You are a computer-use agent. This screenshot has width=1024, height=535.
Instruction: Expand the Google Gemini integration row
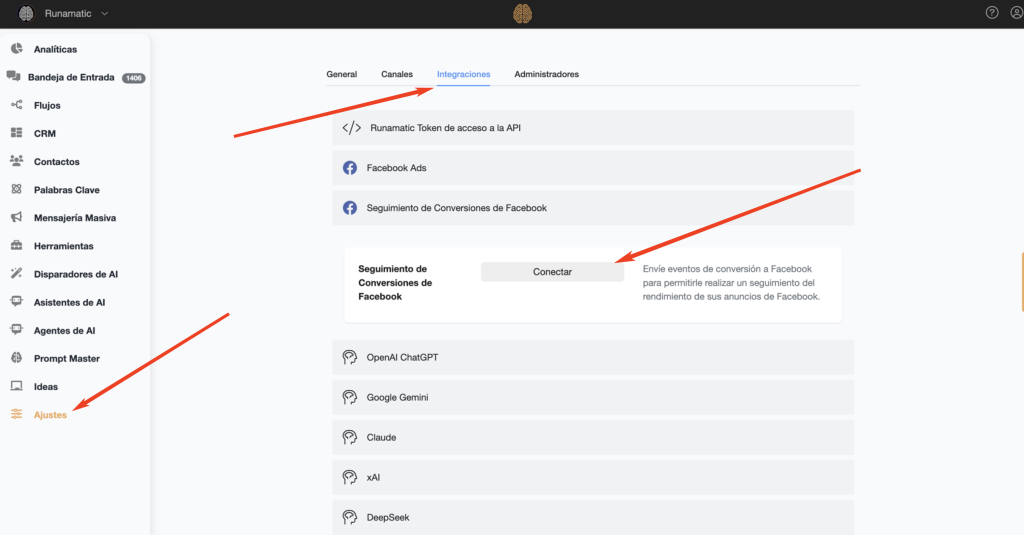point(593,397)
